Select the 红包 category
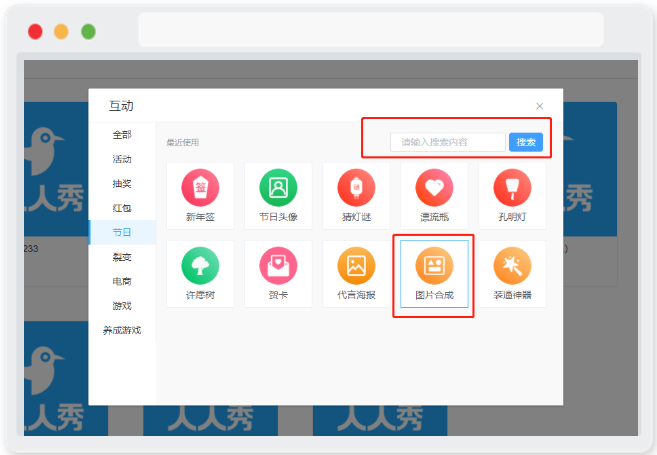The image size is (657, 455). (122, 208)
